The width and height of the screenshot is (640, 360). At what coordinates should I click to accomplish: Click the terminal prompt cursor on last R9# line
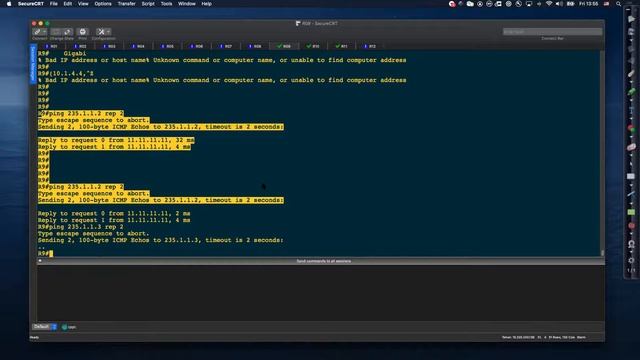point(51,253)
